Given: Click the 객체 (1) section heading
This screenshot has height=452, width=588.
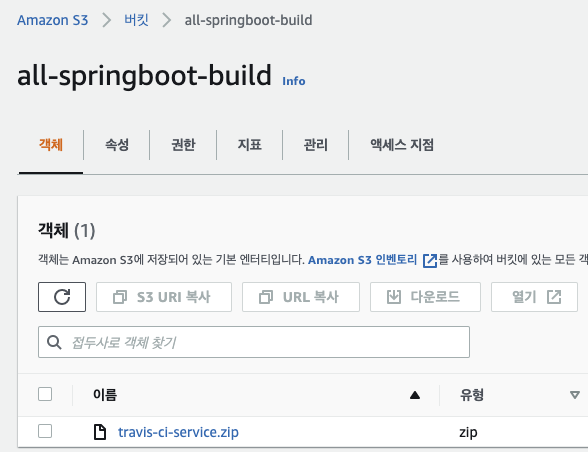Looking at the screenshot, I should (67, 230).
